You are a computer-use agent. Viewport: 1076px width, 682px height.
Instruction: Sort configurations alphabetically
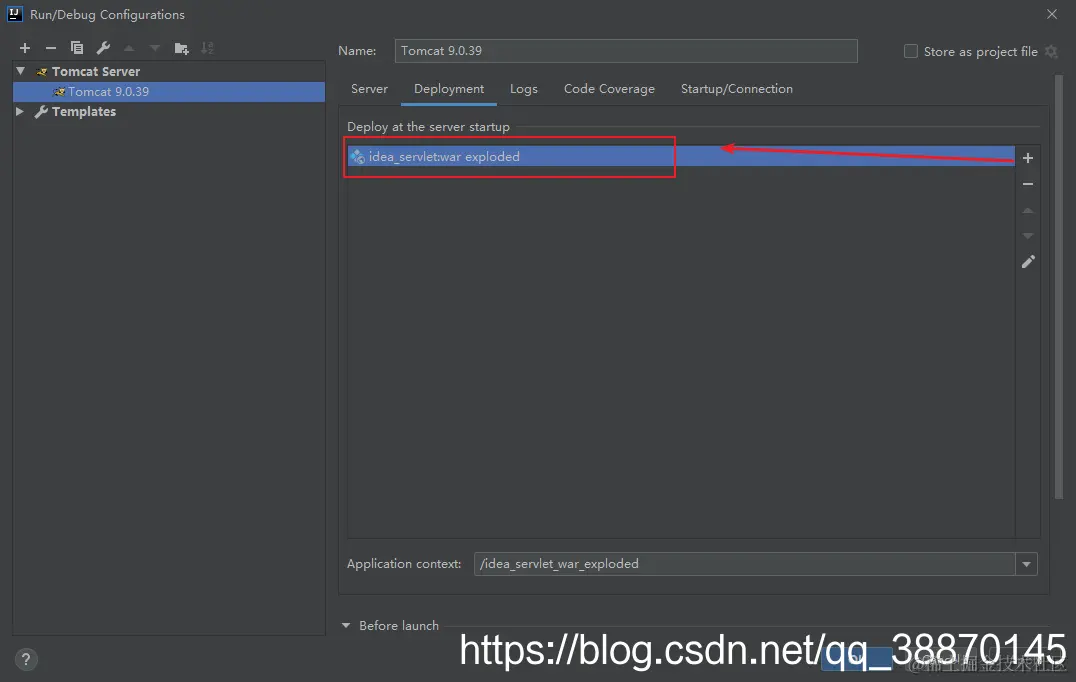point(207,48)
